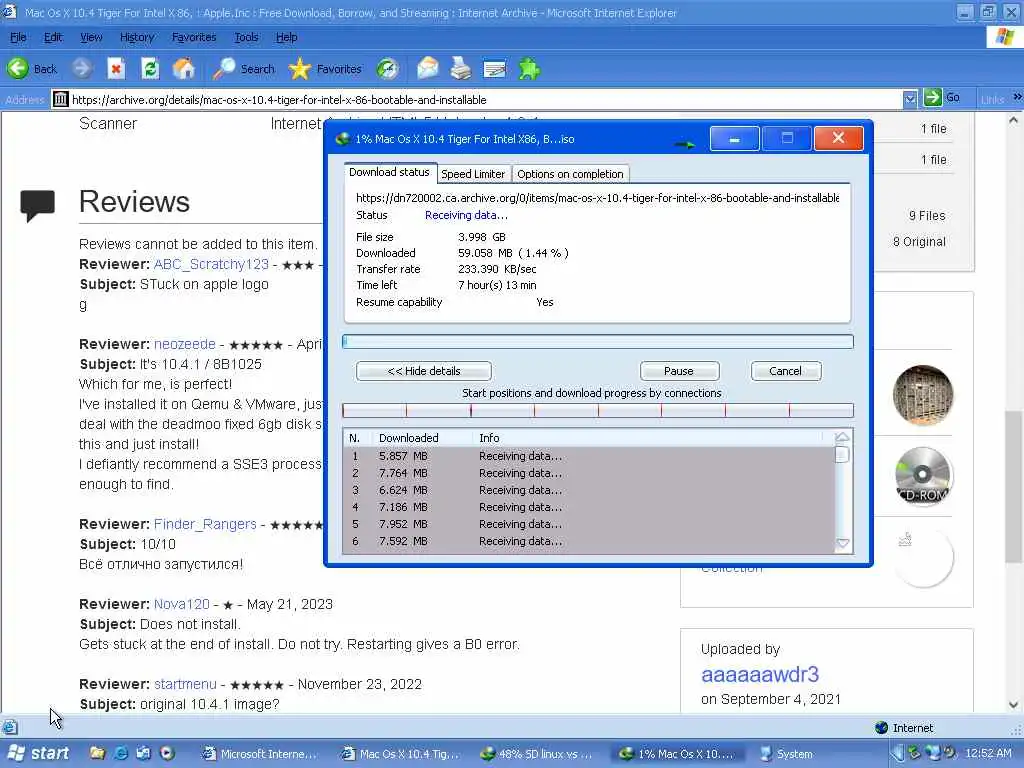Image resolution: width=1024 pixels, height=768 pixels.
Task: Open the Nova120 reviewer profile
Action: click(182, 604)
